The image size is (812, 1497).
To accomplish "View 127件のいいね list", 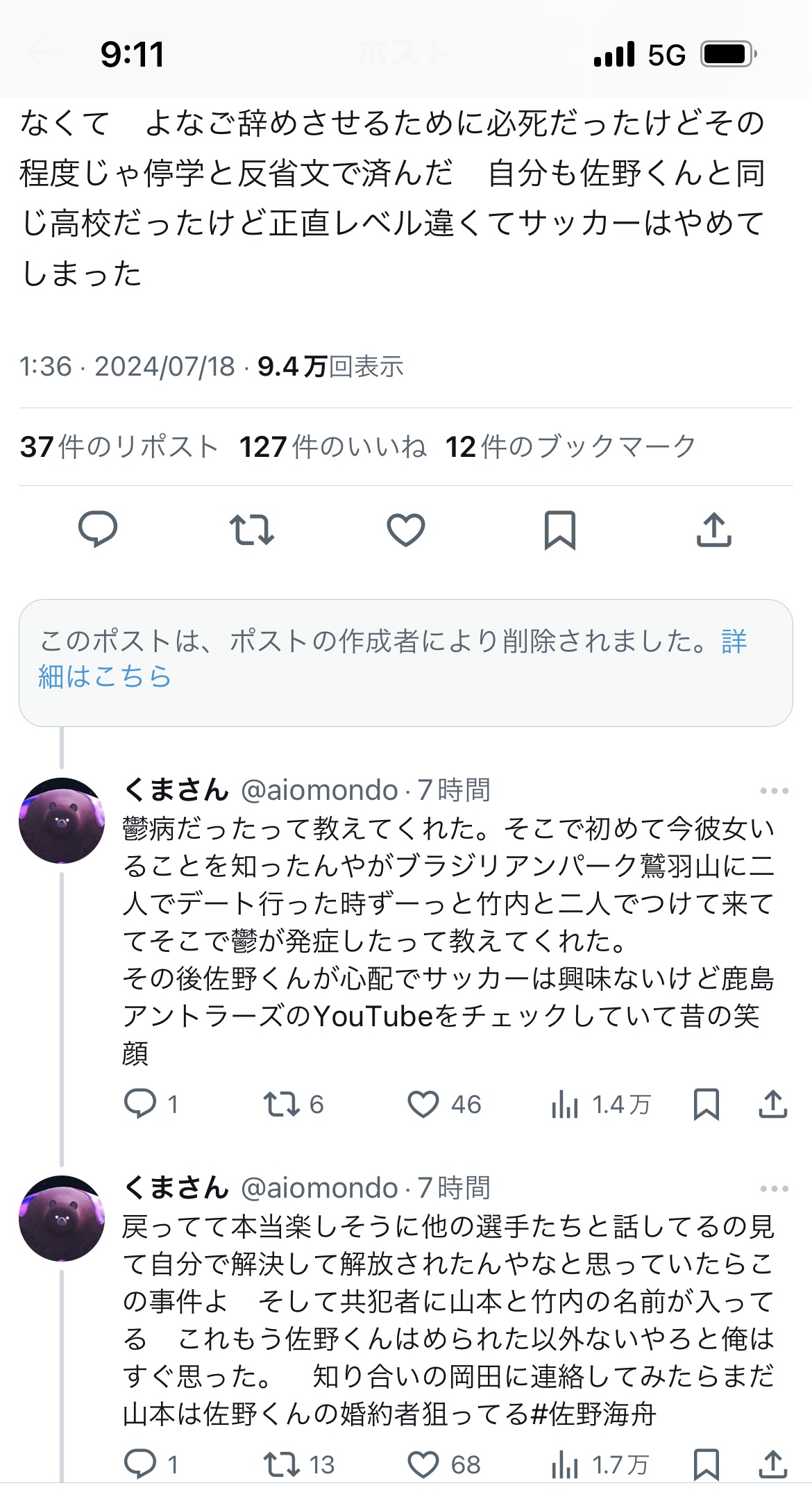I will (x=332, y=447).
